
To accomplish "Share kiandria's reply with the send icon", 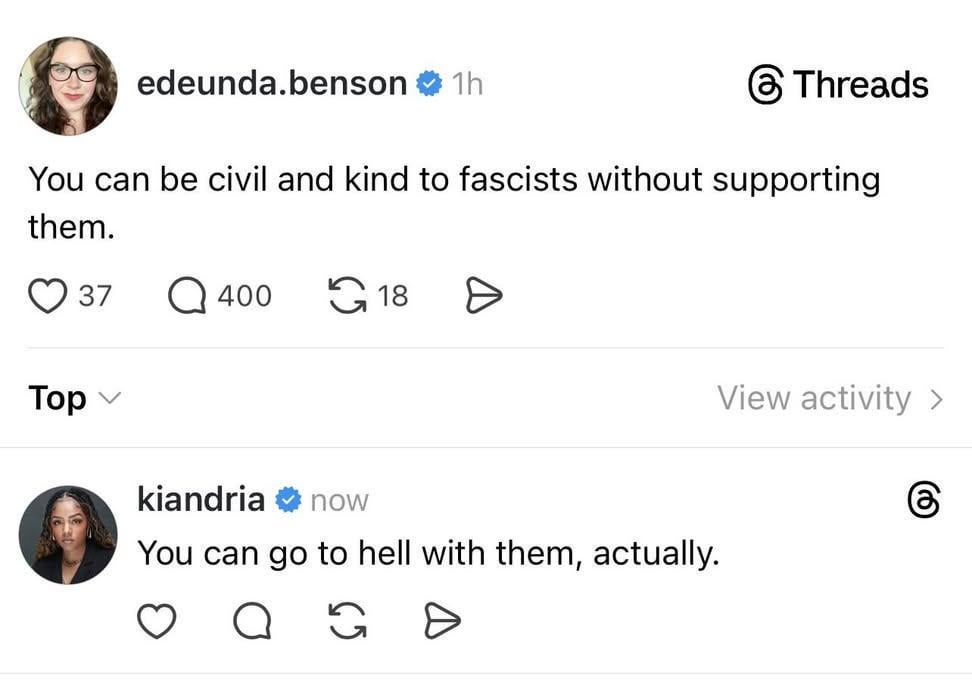I will pos(442,622).
